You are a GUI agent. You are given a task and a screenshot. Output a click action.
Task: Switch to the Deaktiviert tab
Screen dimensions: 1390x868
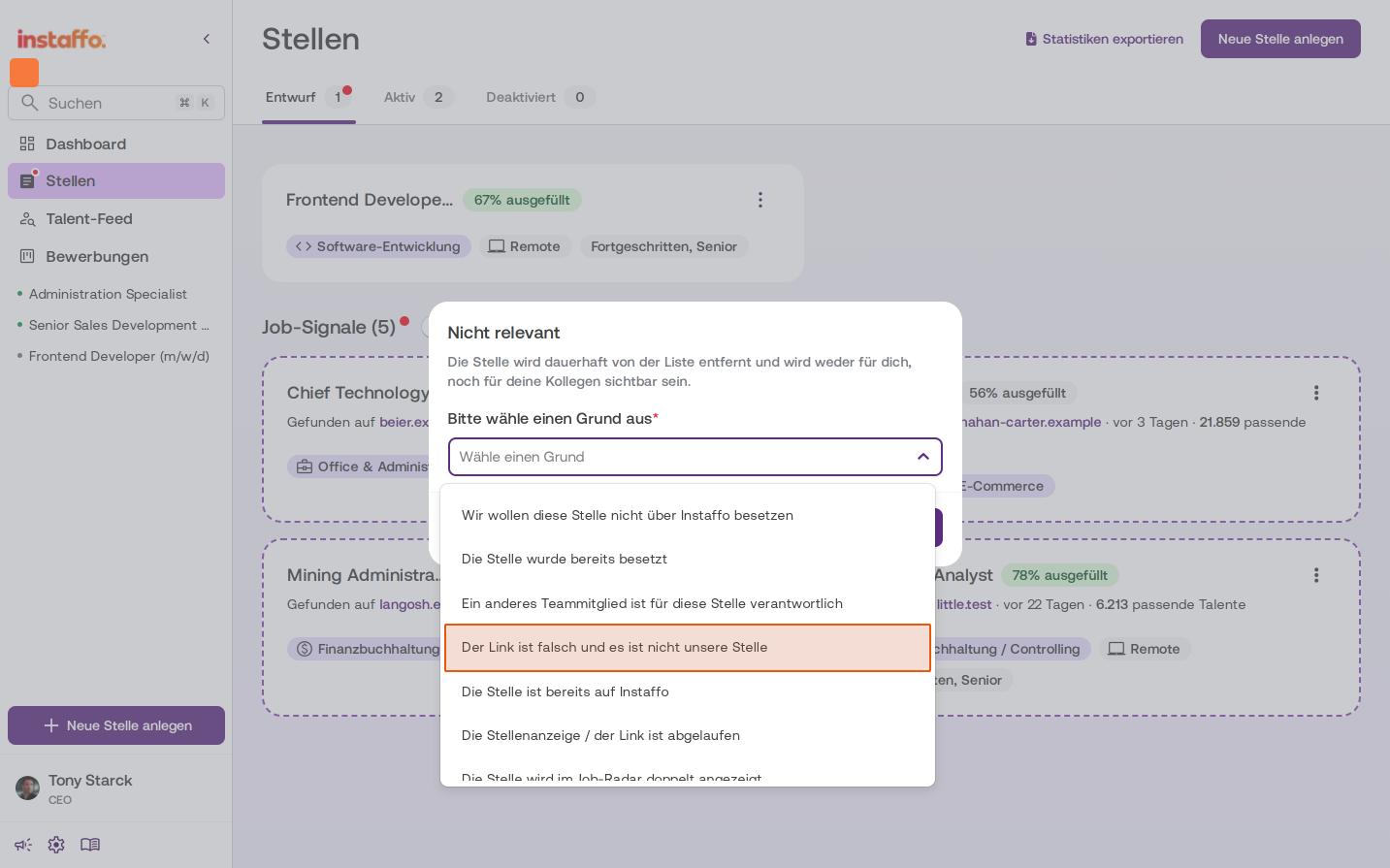coord(539,97)
